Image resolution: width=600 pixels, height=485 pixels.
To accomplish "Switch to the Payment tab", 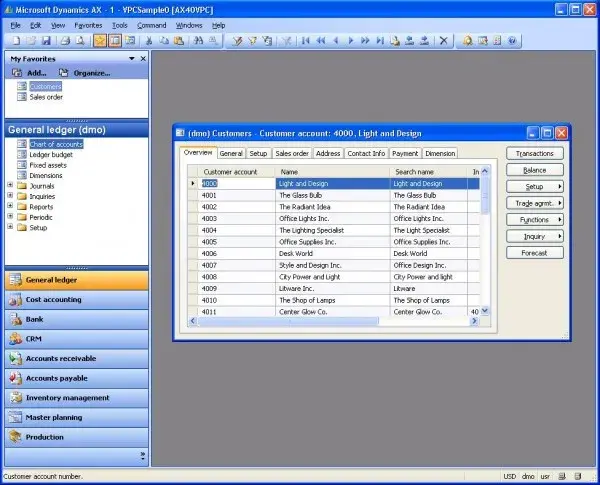I will click(x=405, y=154).
